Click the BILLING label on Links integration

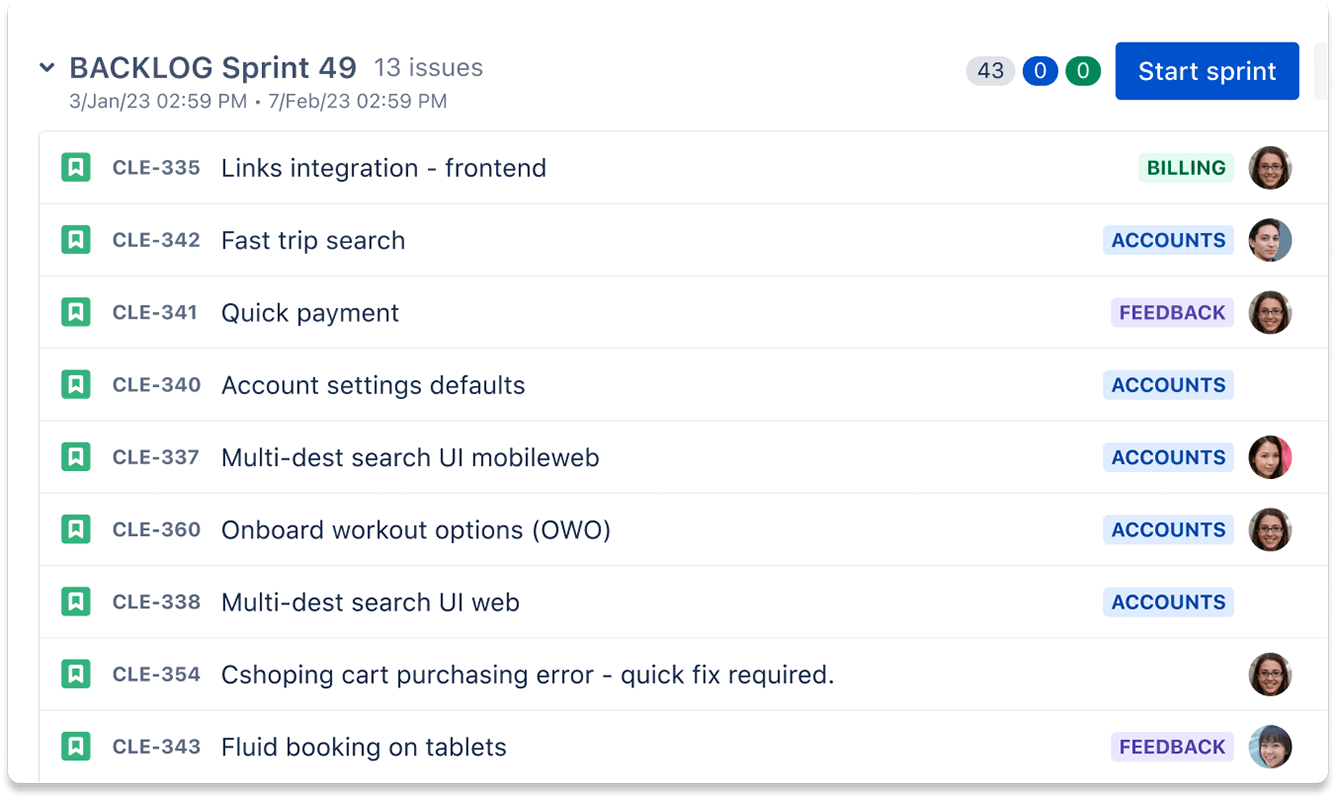coord(1185,167)
